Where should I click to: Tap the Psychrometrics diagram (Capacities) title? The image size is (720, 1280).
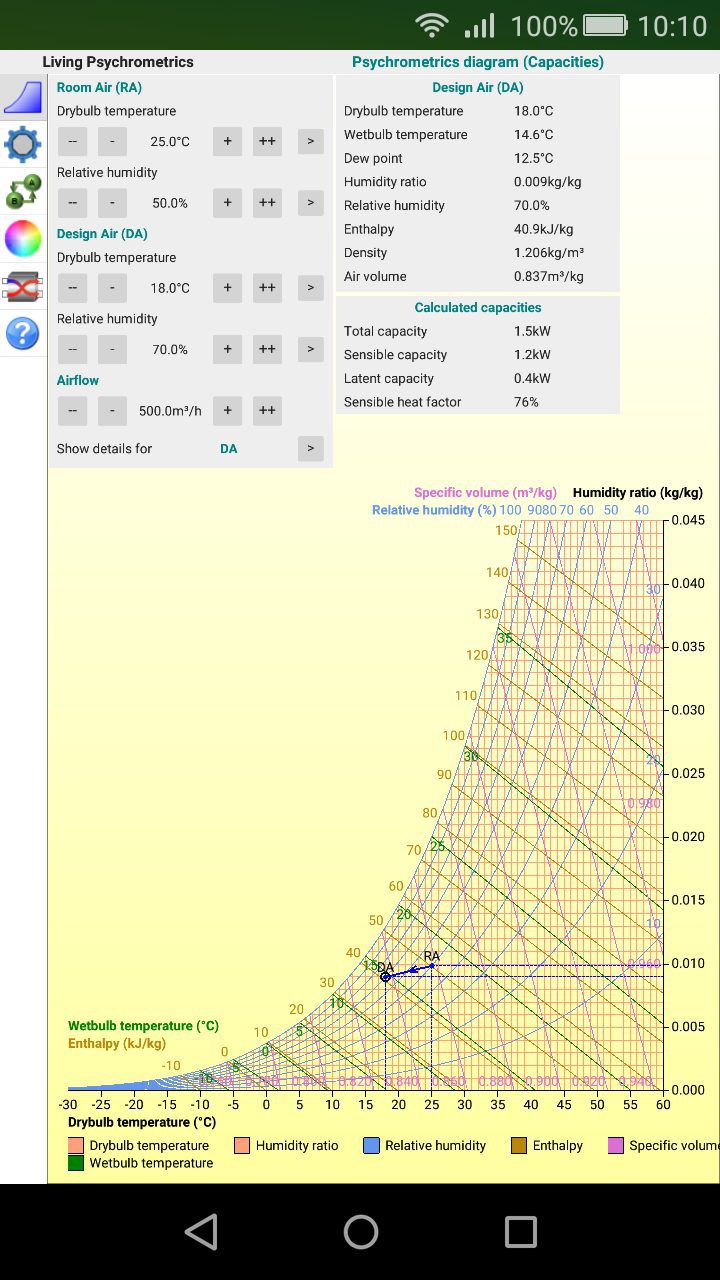pyautogui.click(x=478, y=62)
